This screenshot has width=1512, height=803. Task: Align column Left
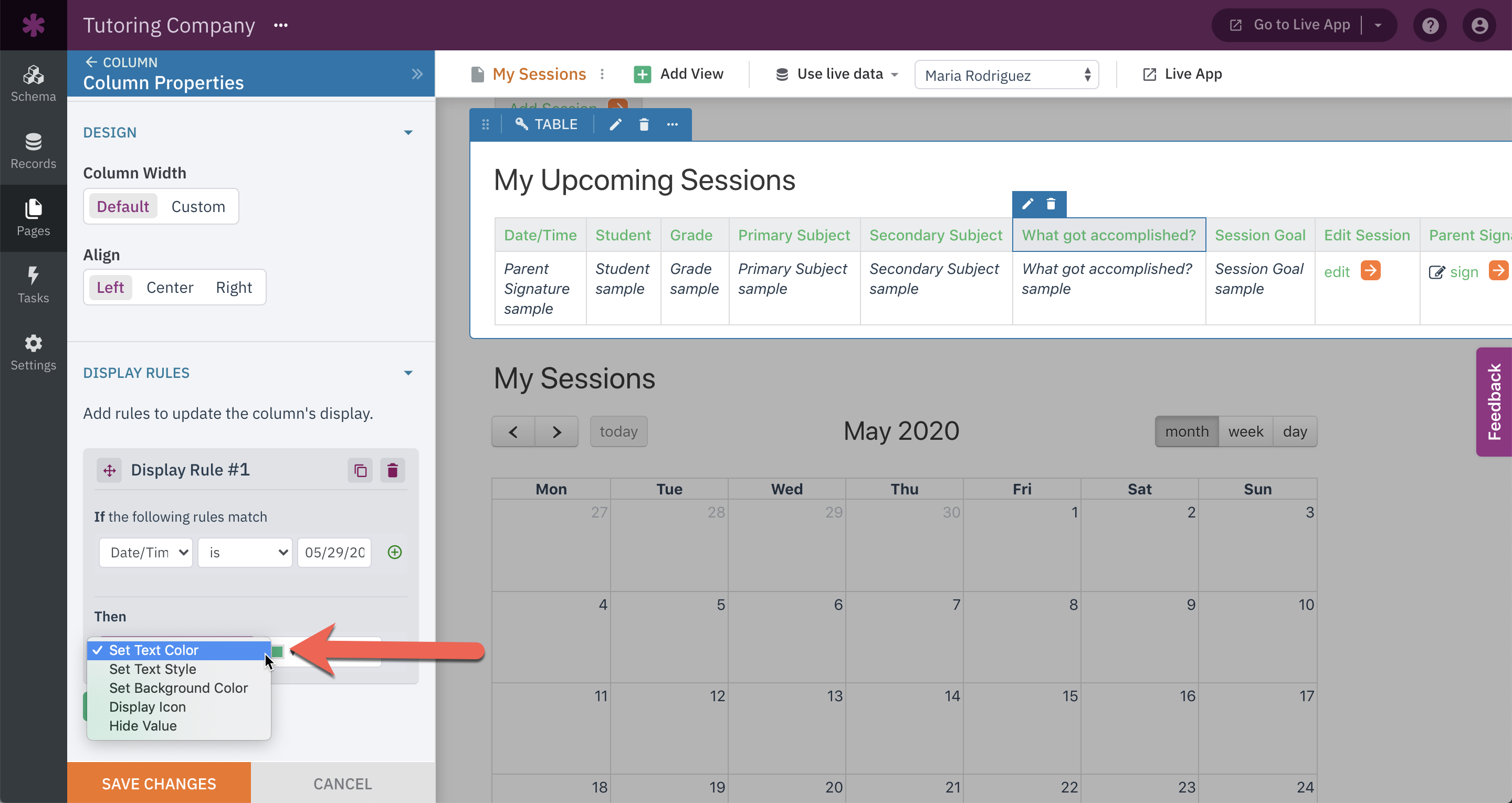click(110, 288)
